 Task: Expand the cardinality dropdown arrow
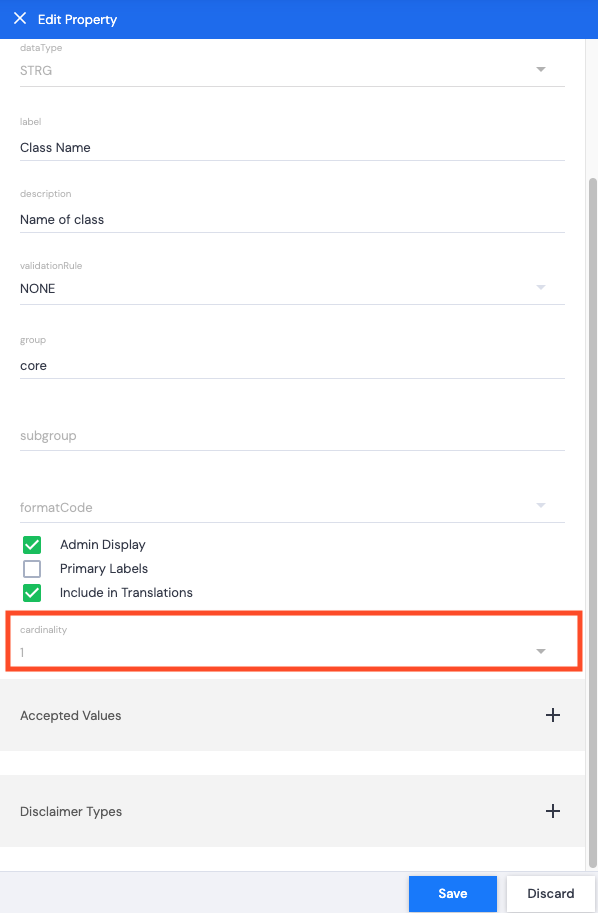point(541,652)
